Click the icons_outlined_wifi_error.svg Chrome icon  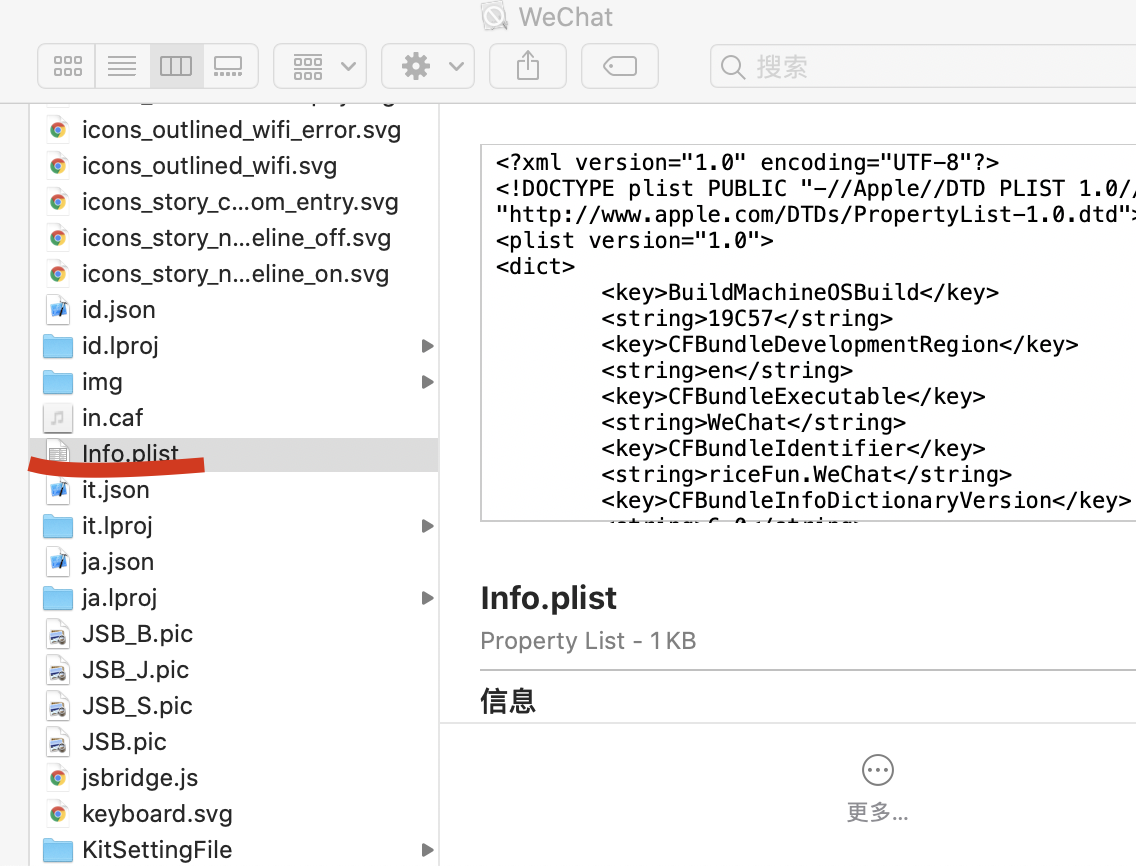(58, 130)
